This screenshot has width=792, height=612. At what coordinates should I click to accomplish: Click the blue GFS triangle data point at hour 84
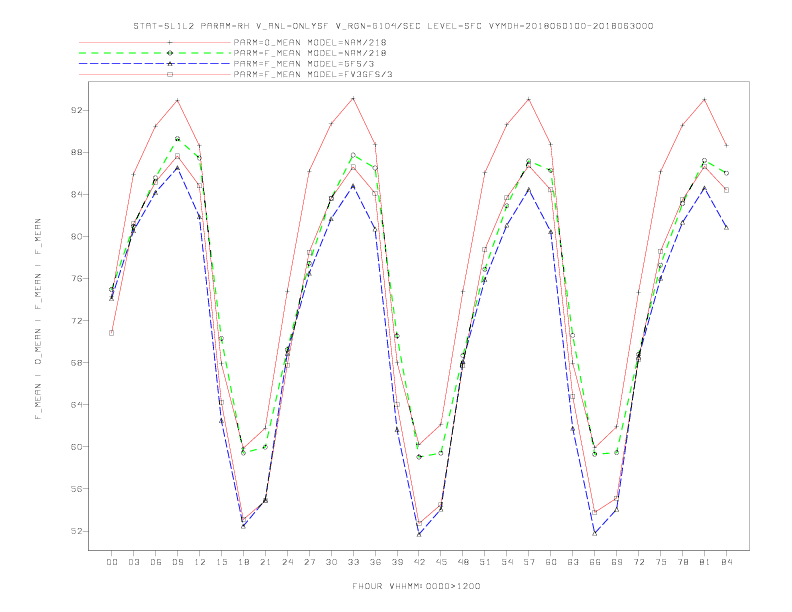[726, 228]
